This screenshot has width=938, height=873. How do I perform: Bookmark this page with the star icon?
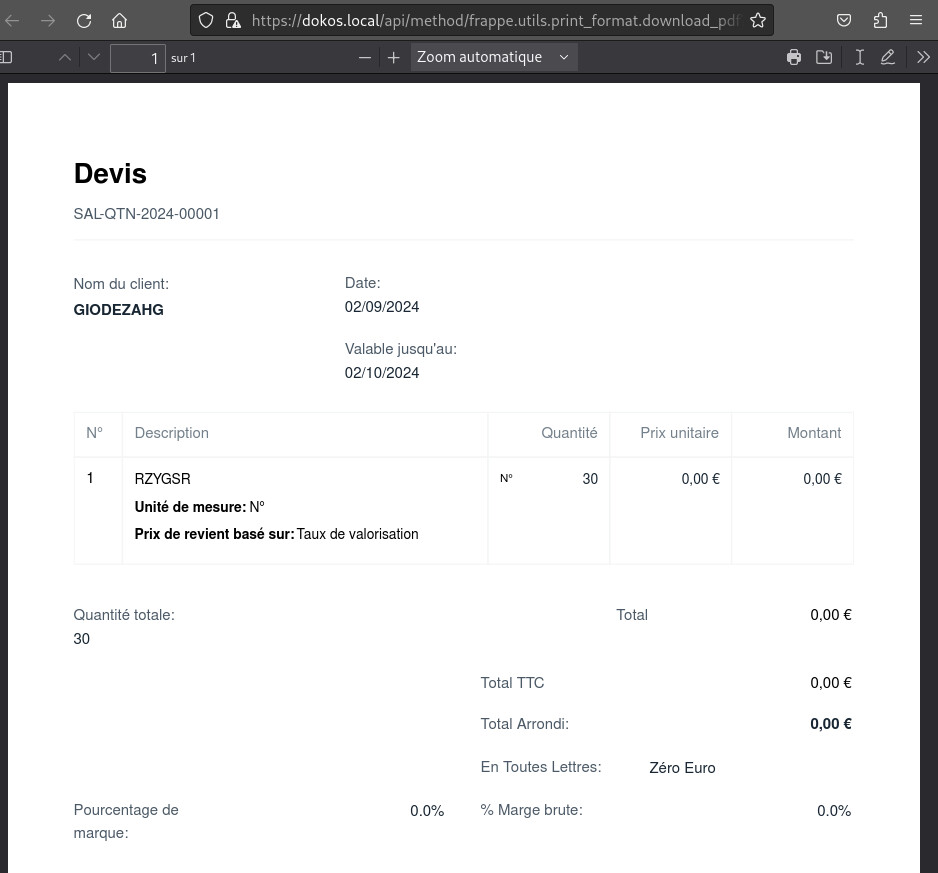tap(757, 21)
